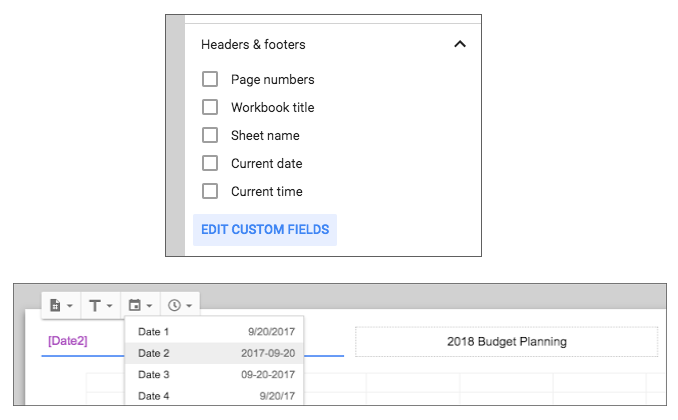This screenshot has height=420, width=678.
Task: Select Date 1 format 9/20/2017
Action: (x=214, y=332)
